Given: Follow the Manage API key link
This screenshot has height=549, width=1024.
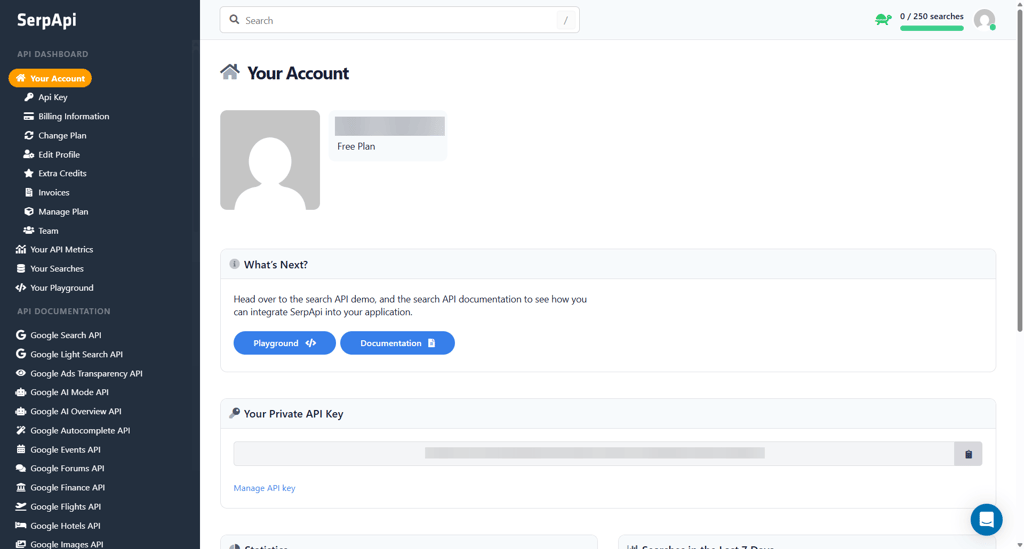Looking at the screenshot, I should [264, 488].
